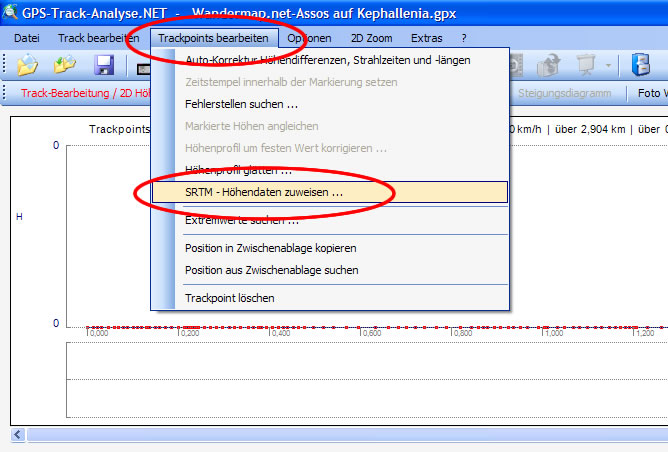Click the floppy disk save icon
This screenshot has width=668, height=452.
(104, 66)
